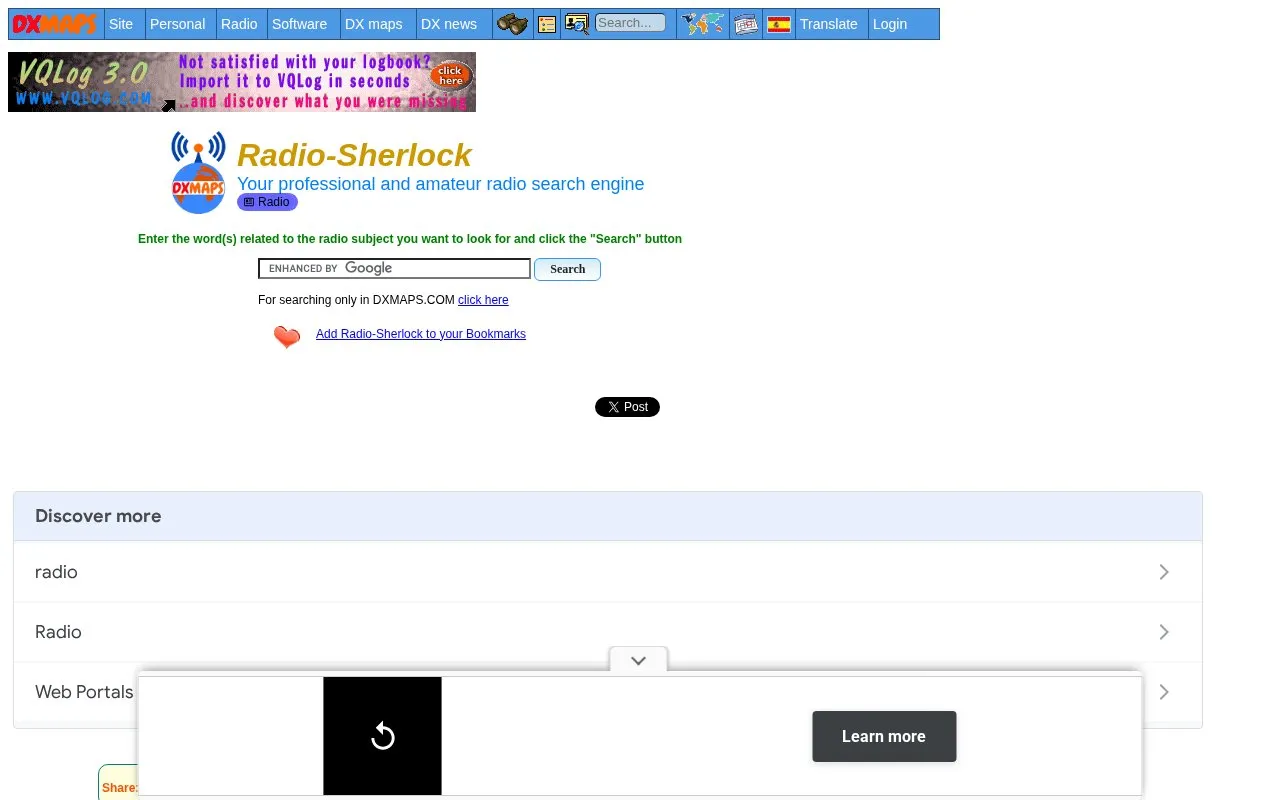Switch language with the Spanish flag icon
This screenshot has width=1280, height=800.
coord(779,24)
